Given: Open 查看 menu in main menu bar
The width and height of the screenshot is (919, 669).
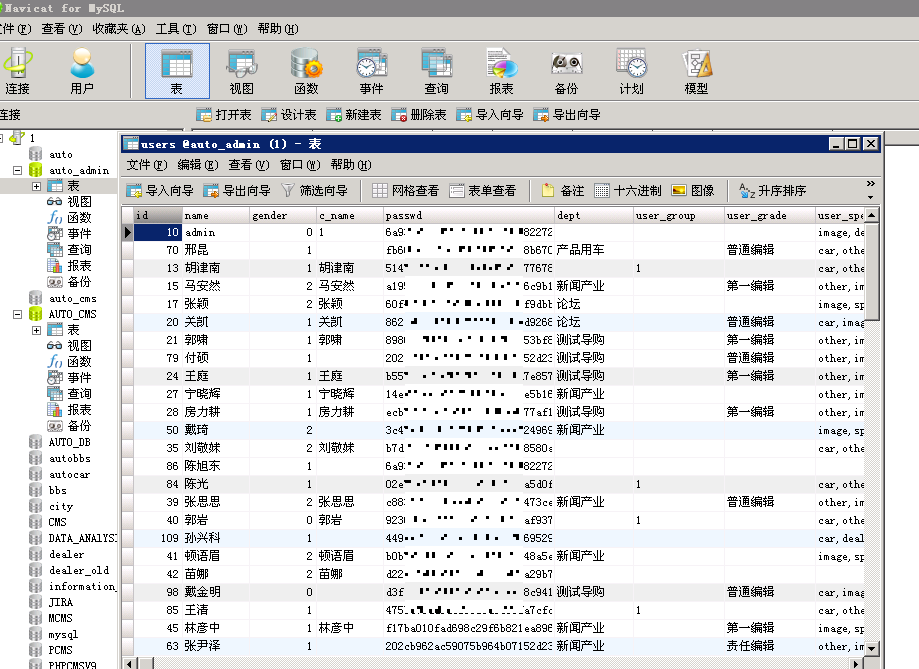Looking at the screenshot, I should pyautogui.click(x=62, y=29).
